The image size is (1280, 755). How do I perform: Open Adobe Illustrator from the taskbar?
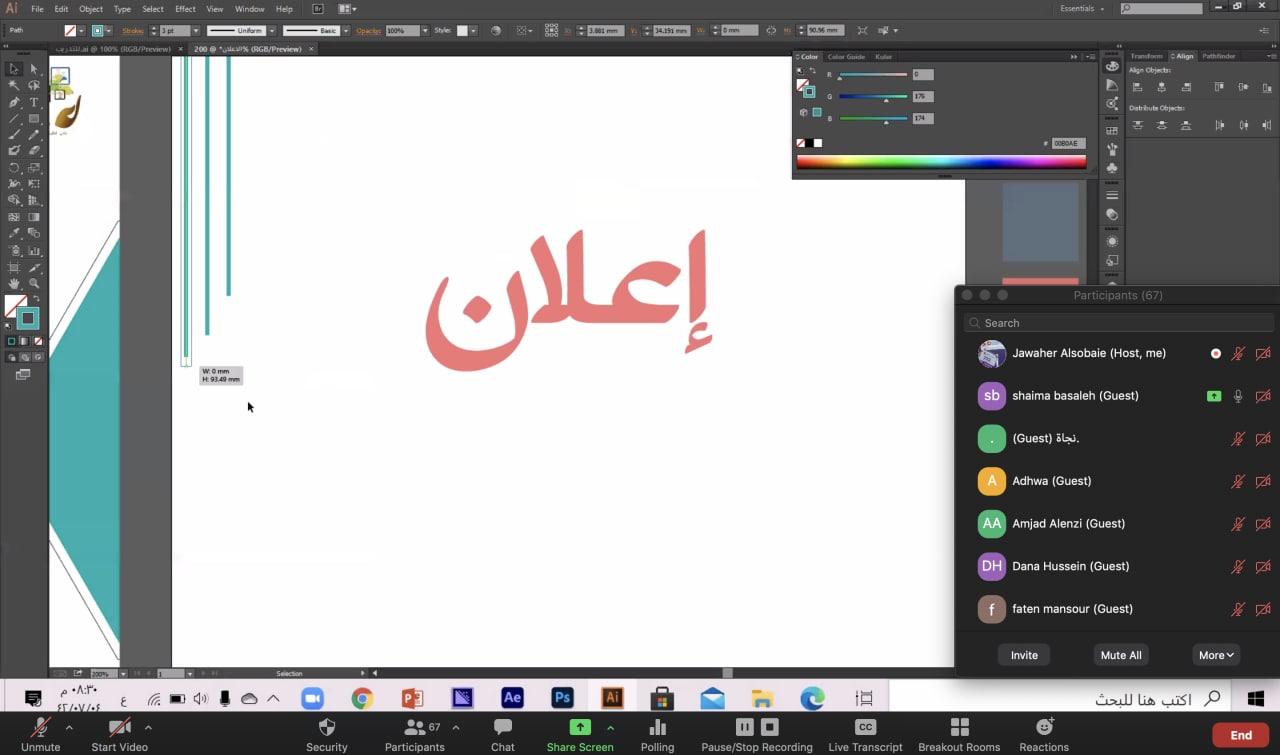click(x=612, y=698)
